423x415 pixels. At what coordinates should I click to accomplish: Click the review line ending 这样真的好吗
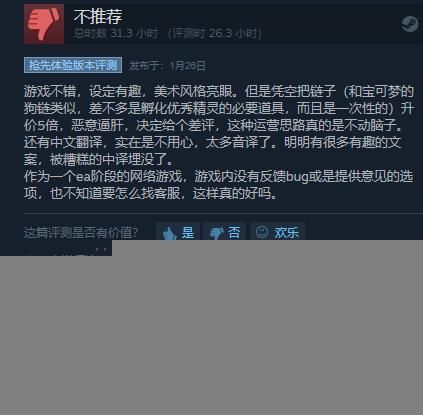pyautogui.click(x=151, y=193)
